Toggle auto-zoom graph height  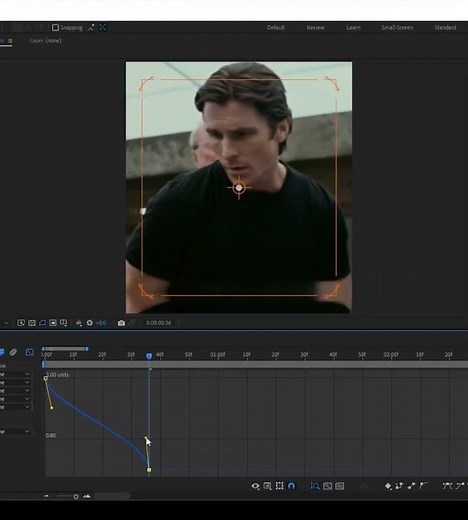tap(315, 486)
